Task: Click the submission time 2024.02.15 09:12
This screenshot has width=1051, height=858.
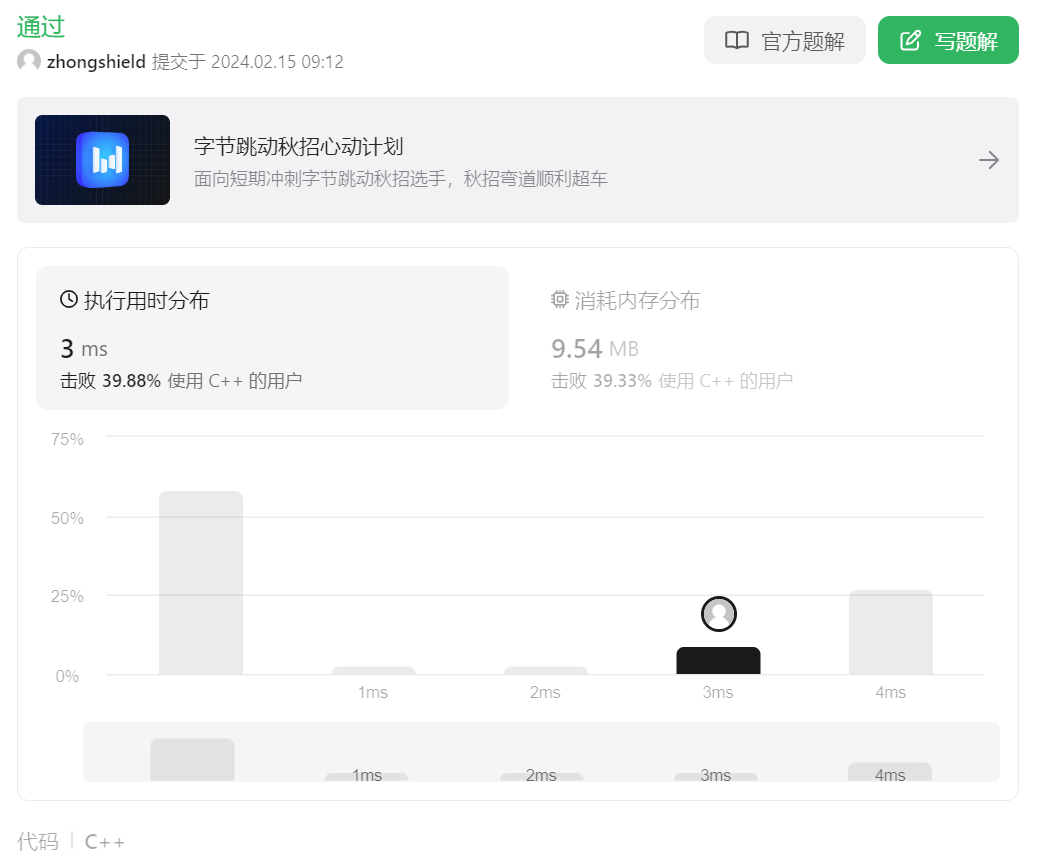Action: tap(277, 62)
